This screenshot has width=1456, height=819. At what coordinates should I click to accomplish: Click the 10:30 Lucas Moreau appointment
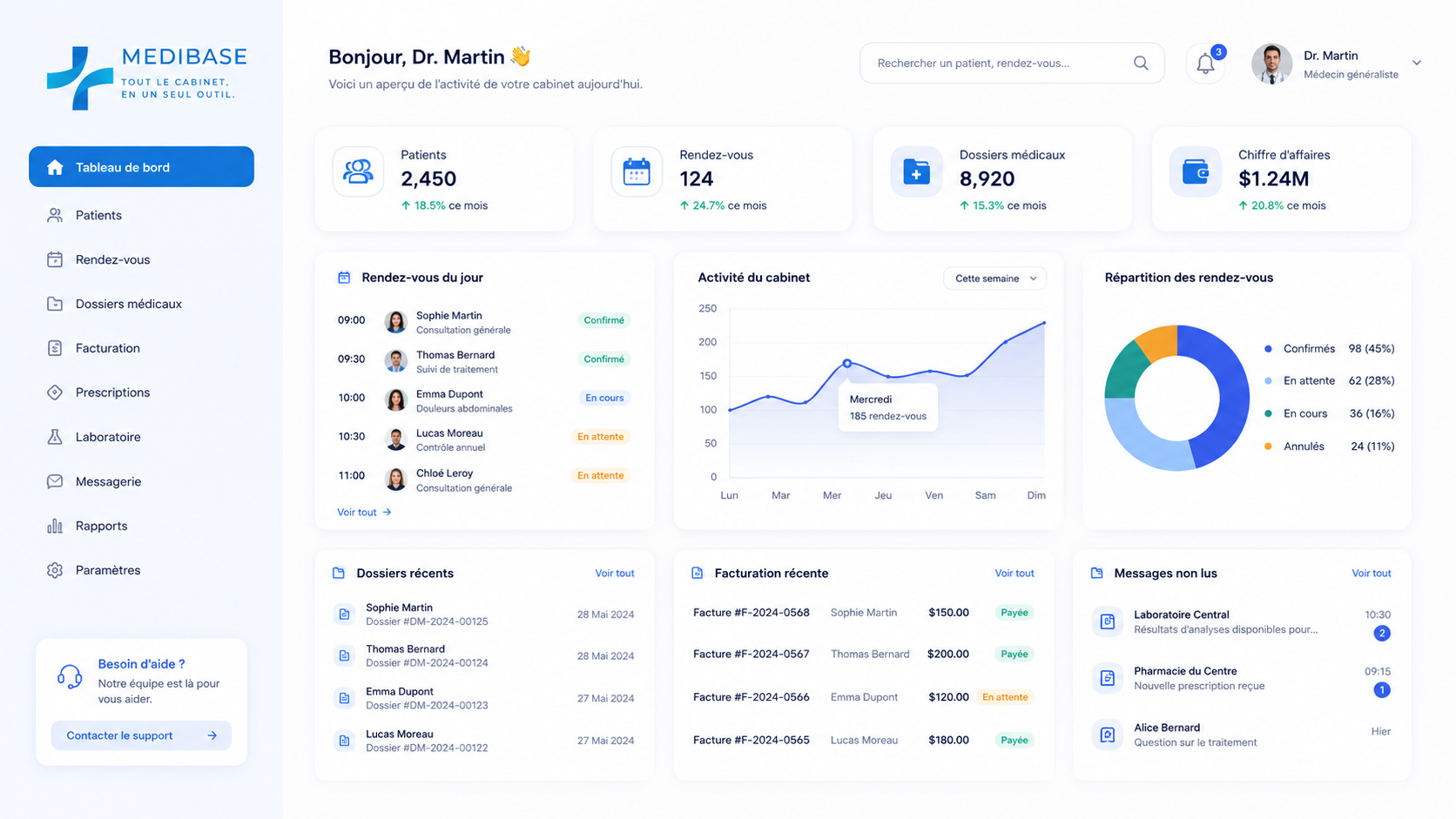tap(484, 440)
